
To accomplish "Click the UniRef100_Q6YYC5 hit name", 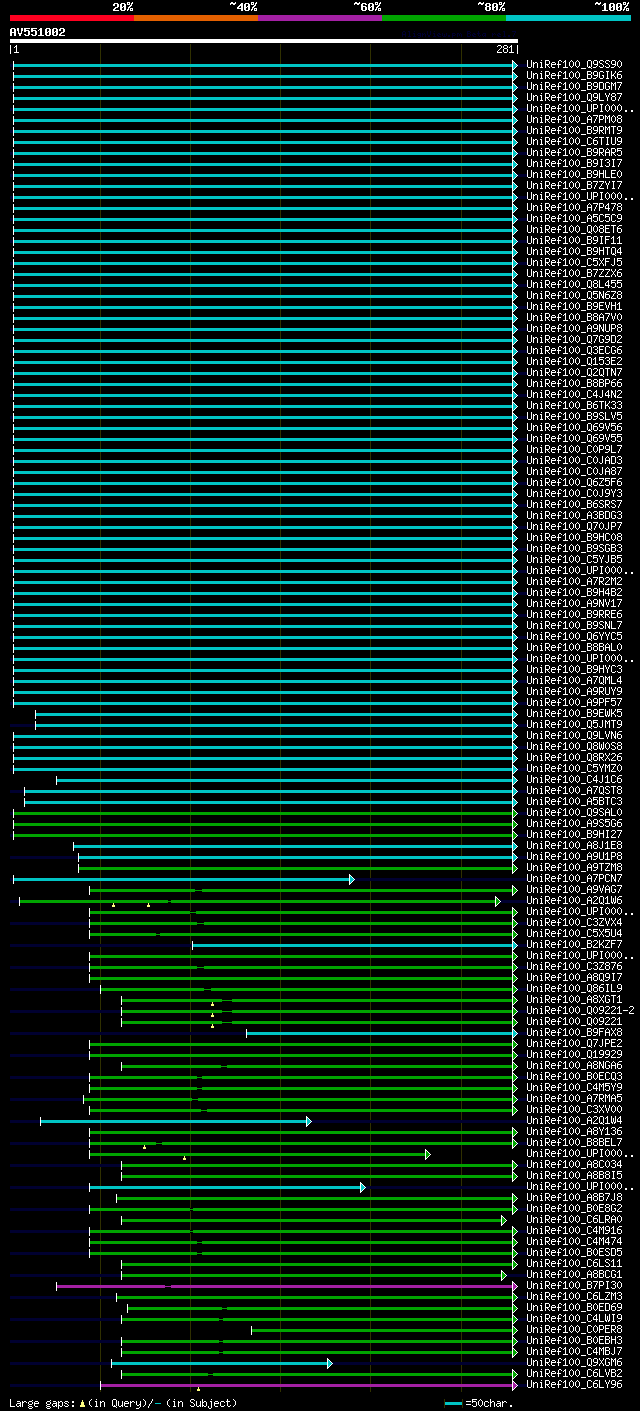I will (574, 637).
